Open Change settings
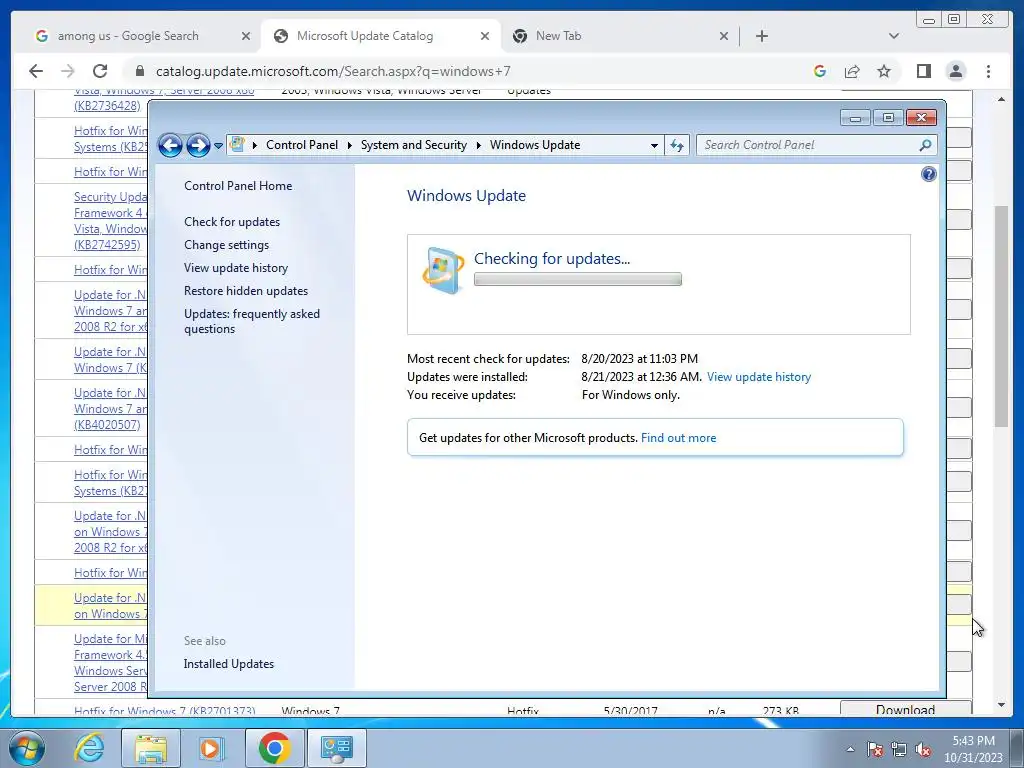1024x768 pixels. click(226, 245)
